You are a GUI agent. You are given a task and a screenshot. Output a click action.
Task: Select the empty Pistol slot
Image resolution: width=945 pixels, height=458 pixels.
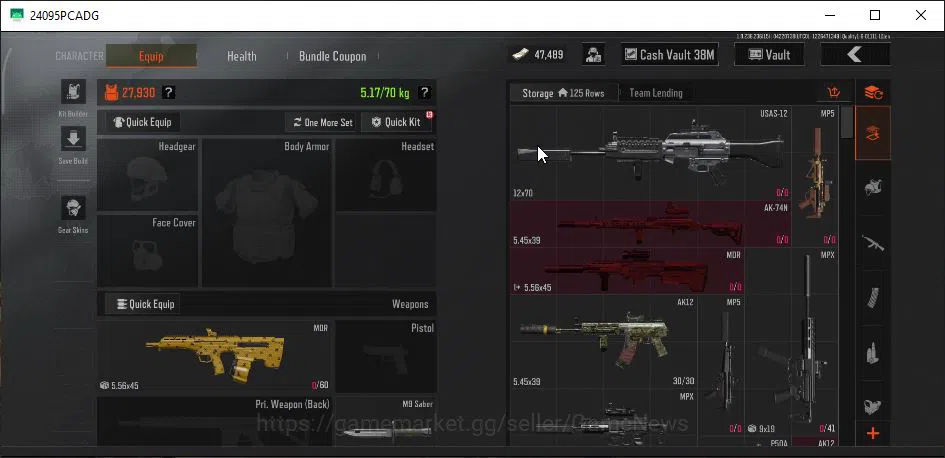tap(386, 356)
